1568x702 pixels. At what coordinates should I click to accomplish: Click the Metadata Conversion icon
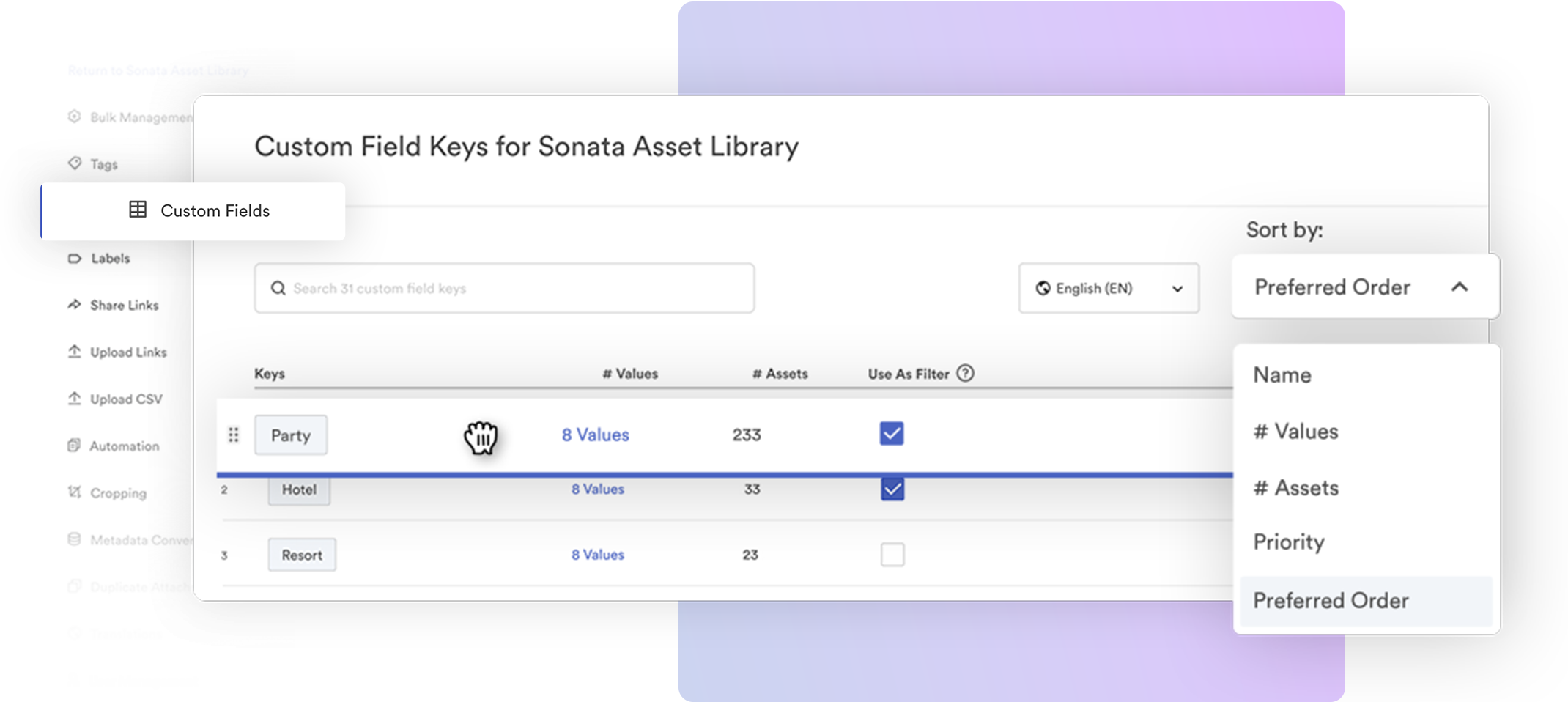[x=74, y=539]
